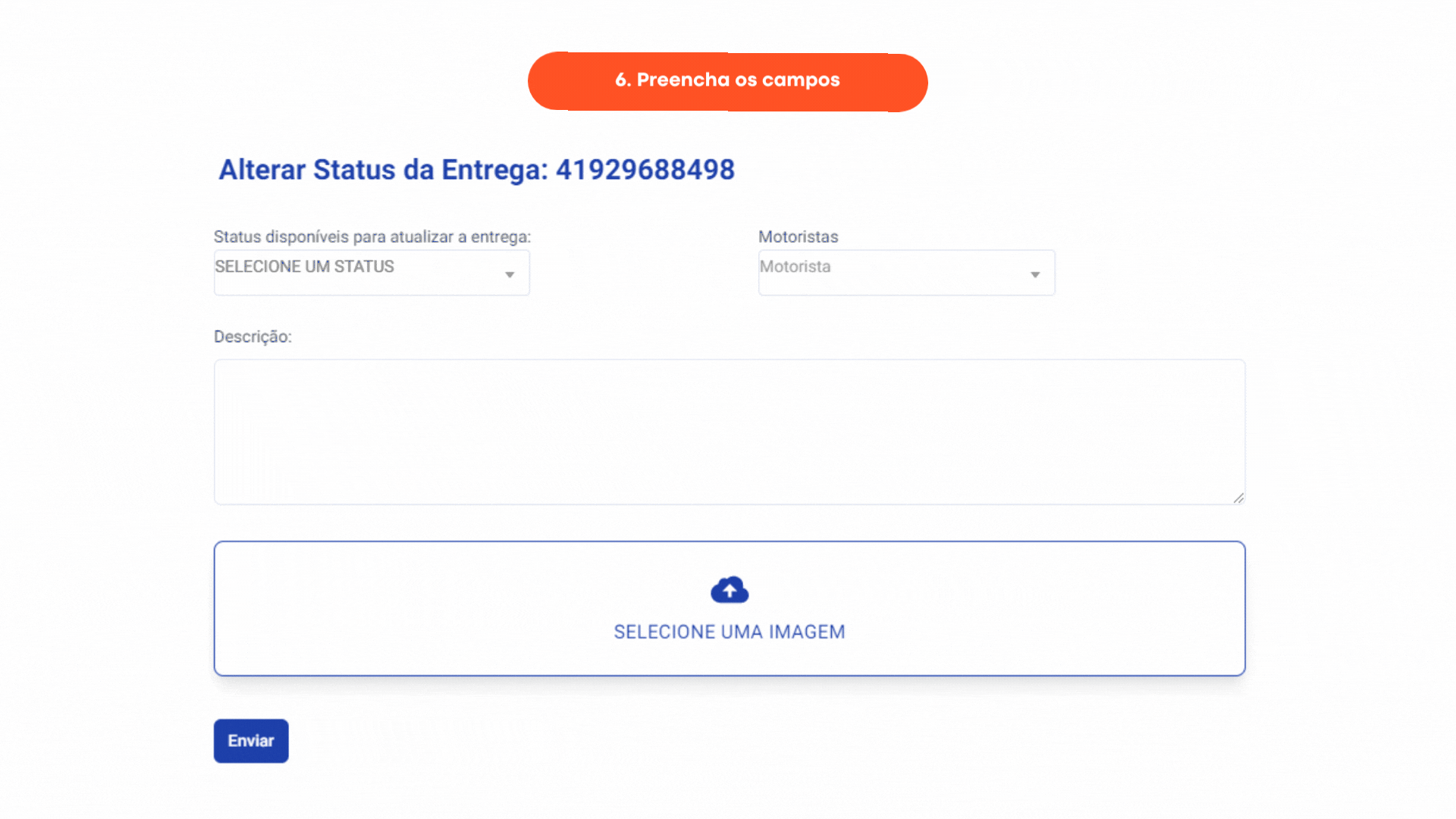The width and height of the screenshot is (1456, 819).
Task: Click the SELECIONE UM STATUS placeholder text
Action: click(304, 266)
